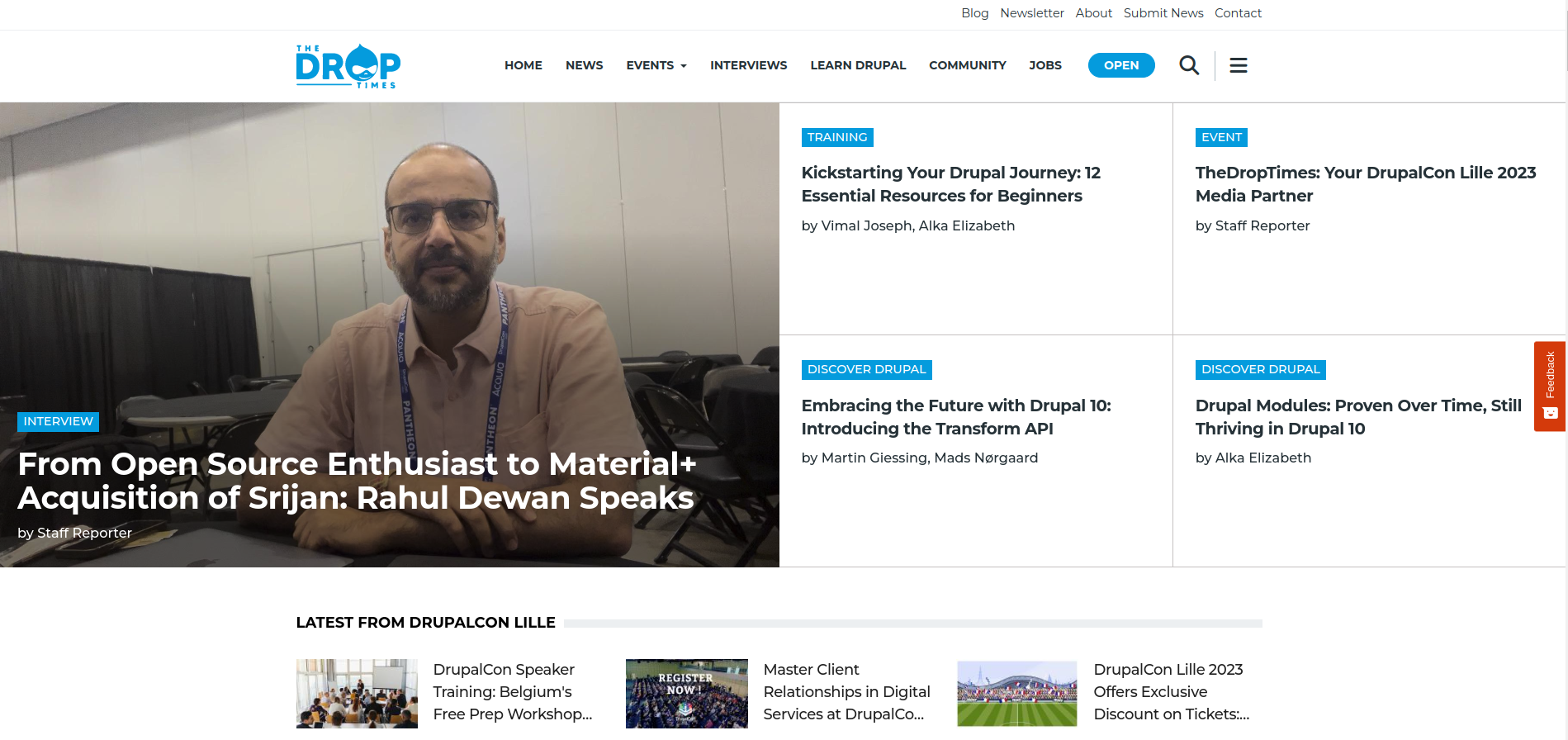Open the hamburger menu icon
Viewport: 1568px width, 740px height.
click(1238, 65)
